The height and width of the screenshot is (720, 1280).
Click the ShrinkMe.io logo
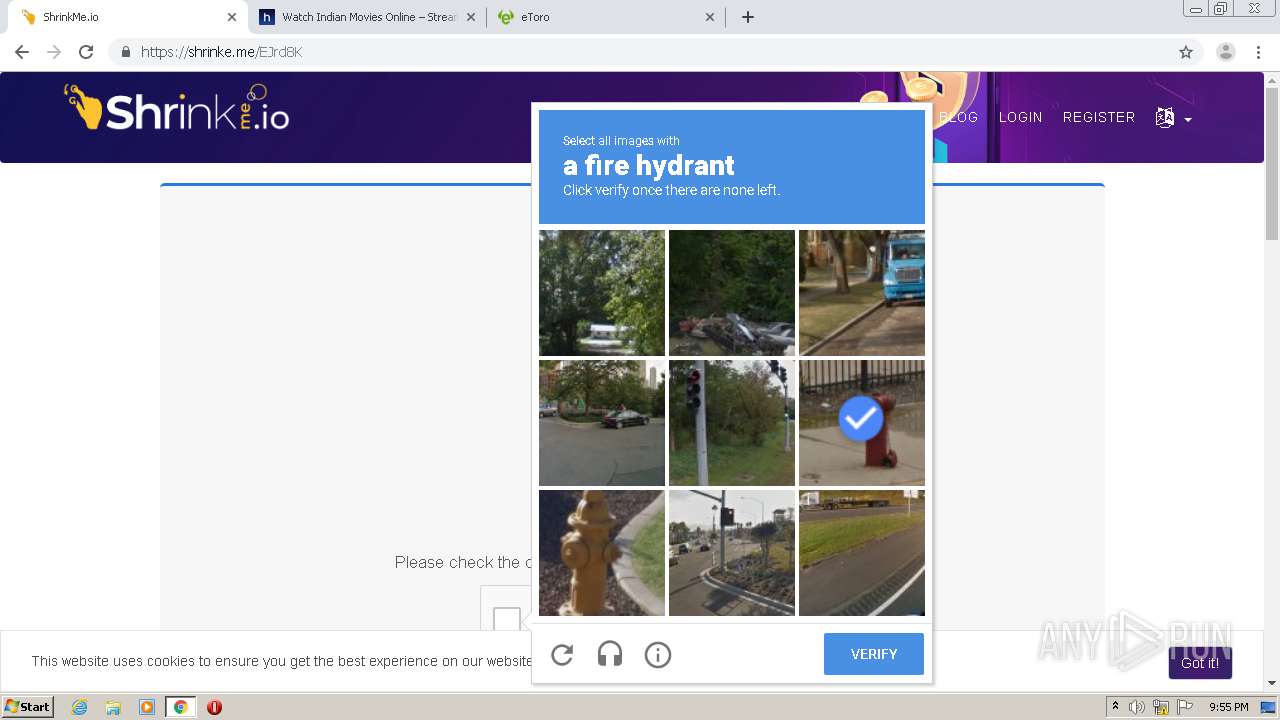pos(177,108)
